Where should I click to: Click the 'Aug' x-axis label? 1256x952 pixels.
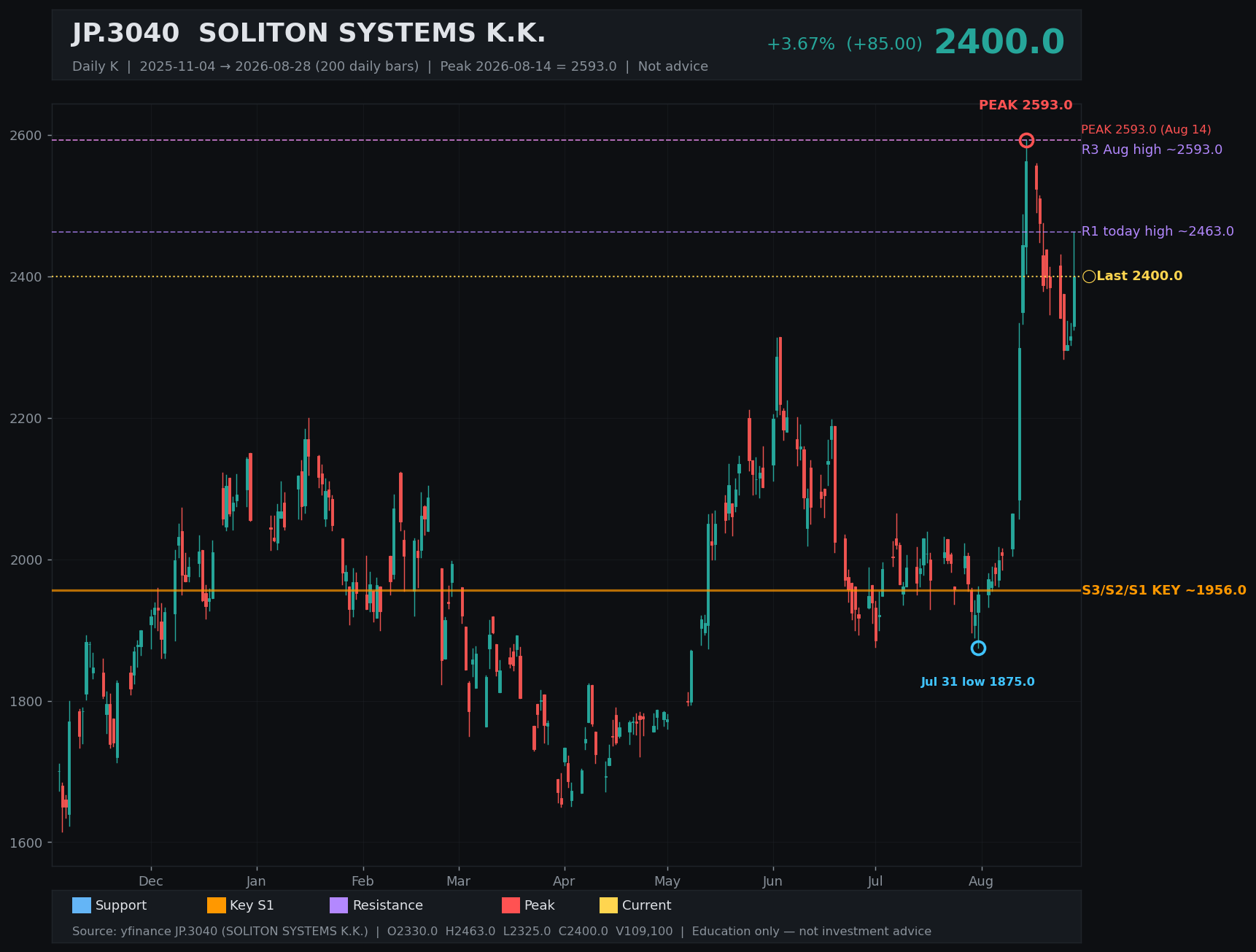pos(981,881)
